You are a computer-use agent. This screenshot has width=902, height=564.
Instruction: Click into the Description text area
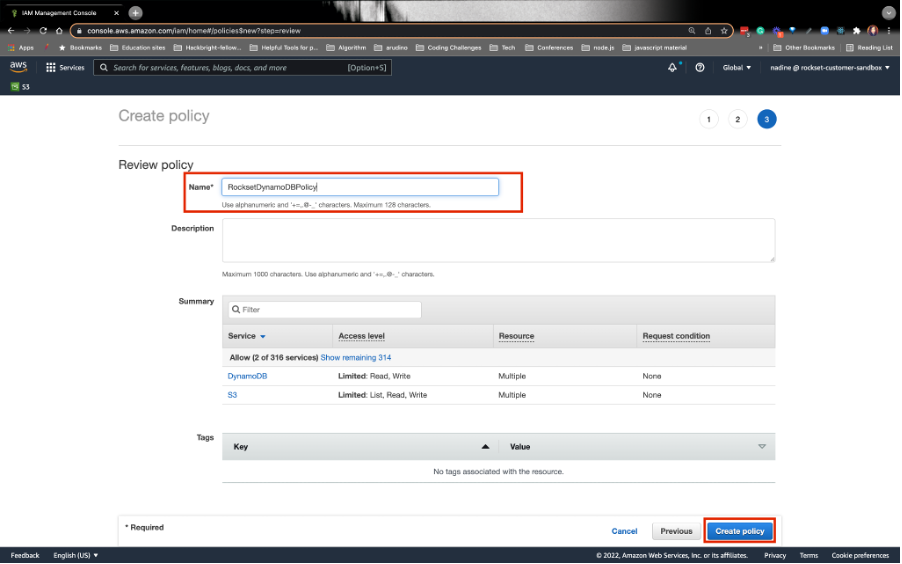coord(498,241)
